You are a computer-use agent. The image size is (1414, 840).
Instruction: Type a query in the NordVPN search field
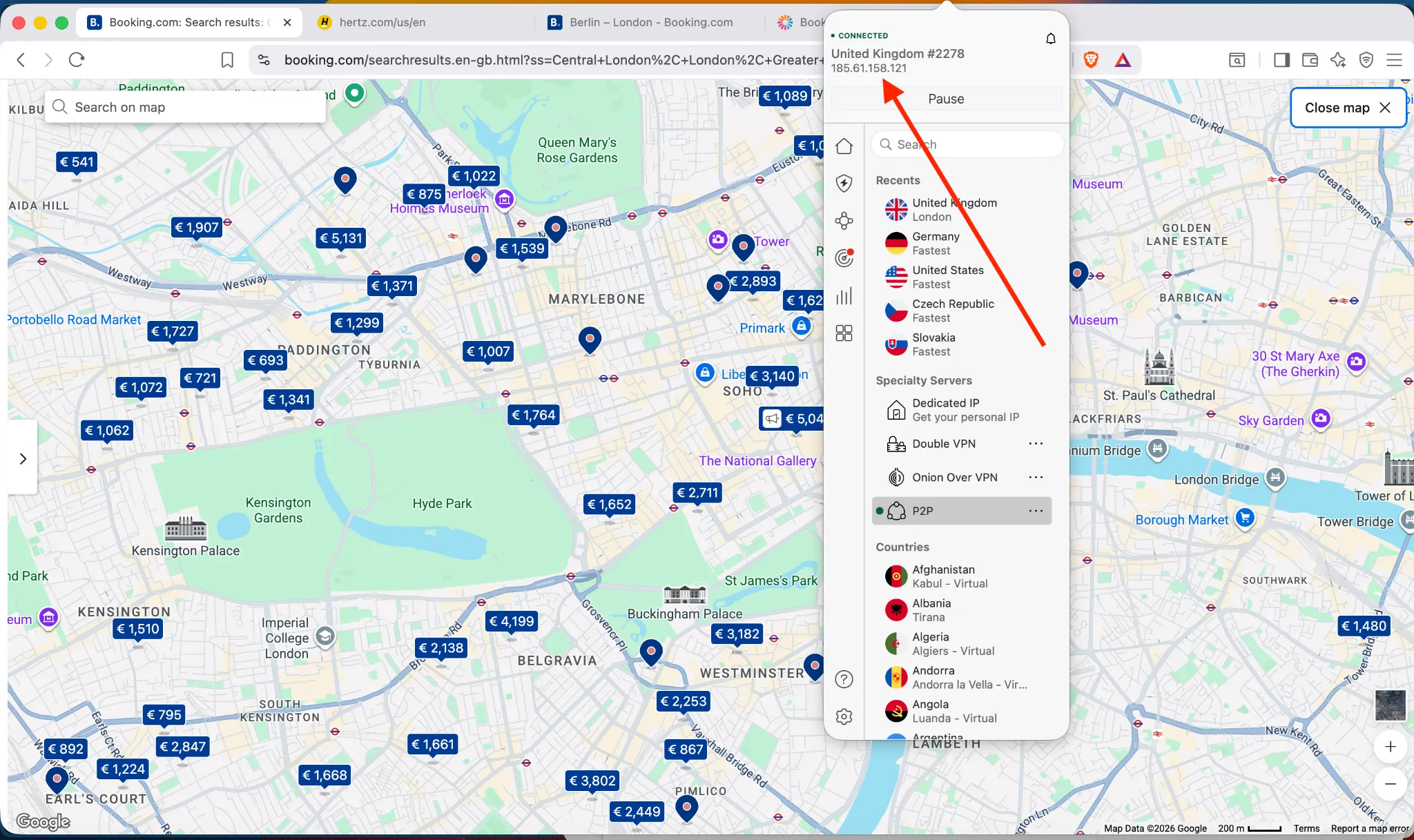pos(965,144)
